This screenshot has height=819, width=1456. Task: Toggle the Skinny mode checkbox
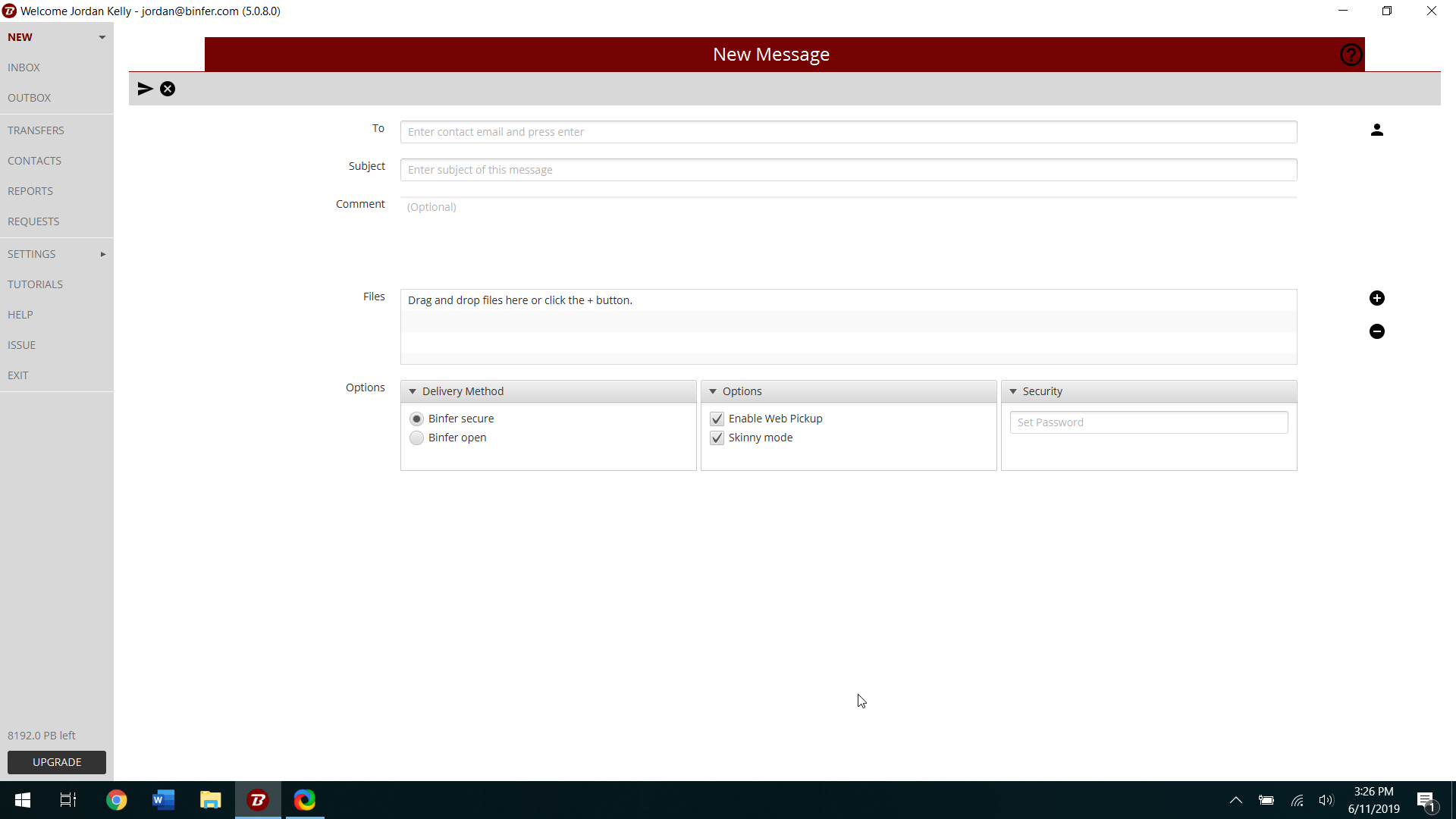(x=717, y=438)
